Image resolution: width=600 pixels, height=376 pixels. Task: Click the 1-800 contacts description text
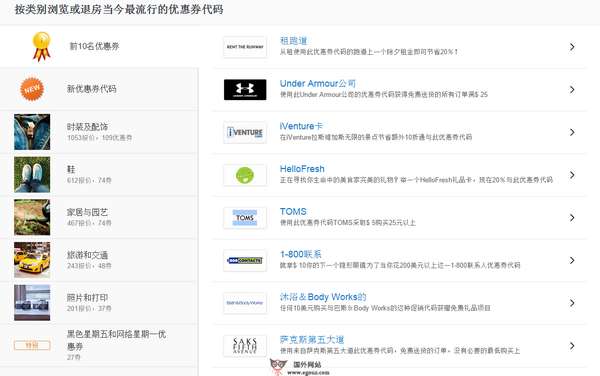tap(400, 265)
